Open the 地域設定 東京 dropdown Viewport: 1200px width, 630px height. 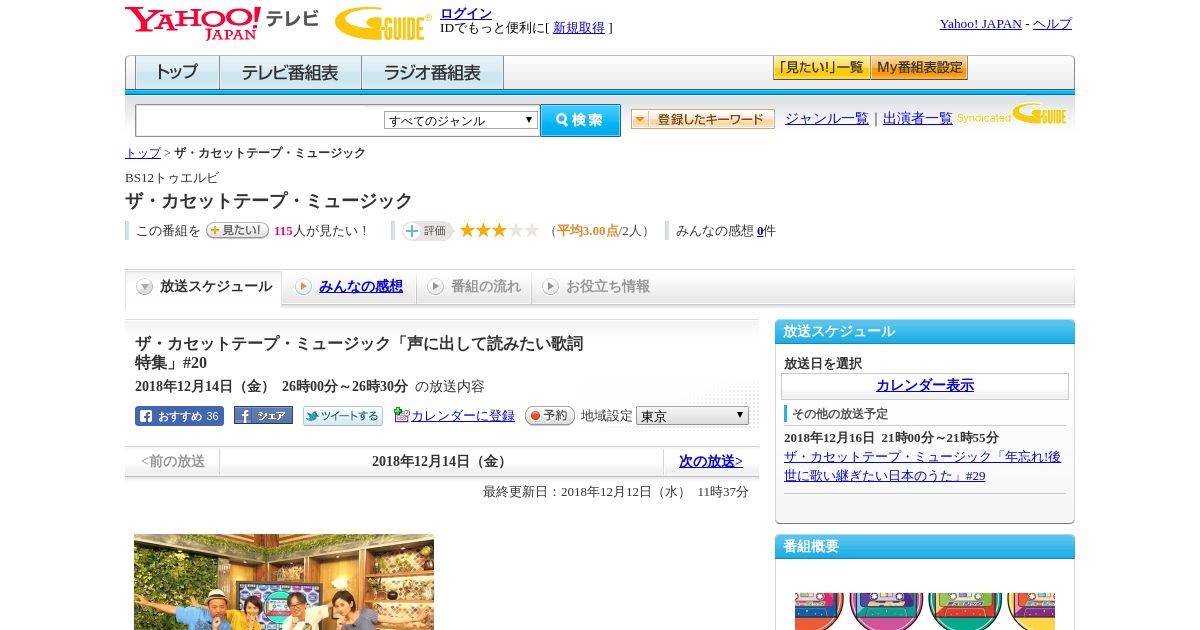click(692, 415)
